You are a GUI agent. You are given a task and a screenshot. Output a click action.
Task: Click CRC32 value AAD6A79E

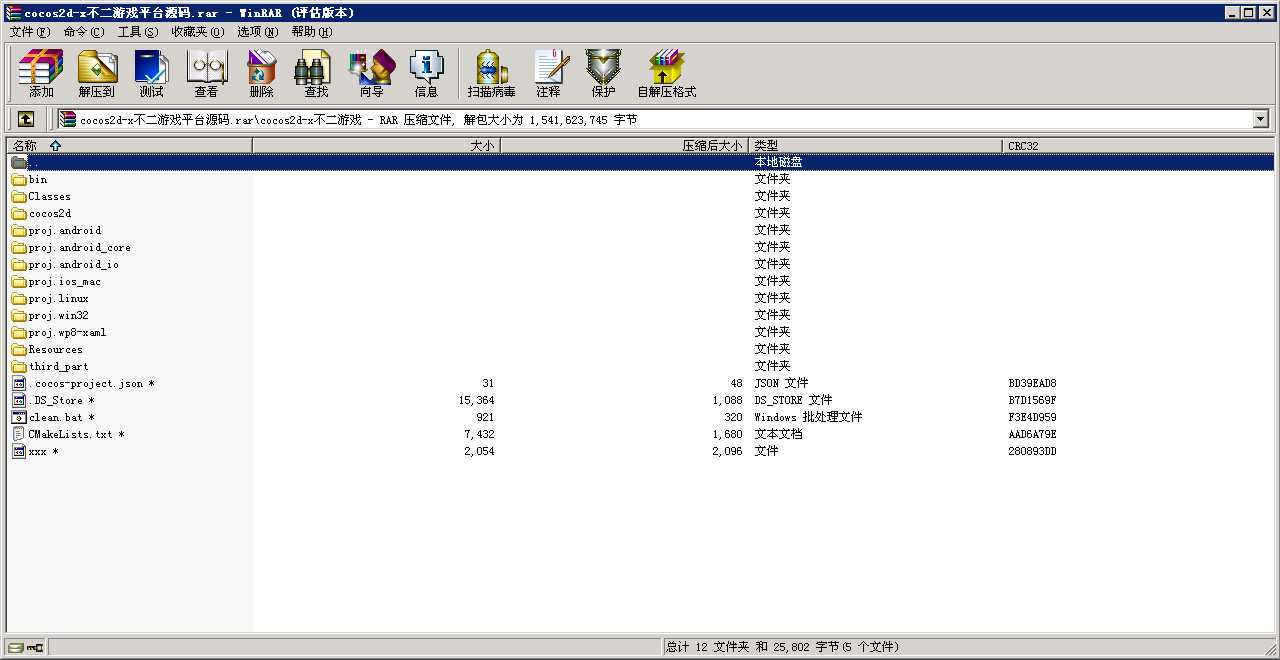tap(1033, 435)
